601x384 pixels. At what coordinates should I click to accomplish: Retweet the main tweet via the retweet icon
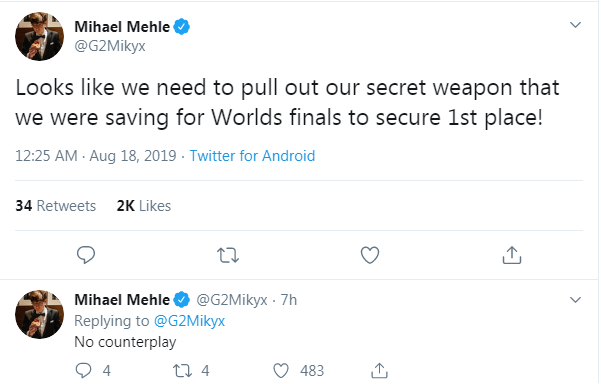click(228, 255)
